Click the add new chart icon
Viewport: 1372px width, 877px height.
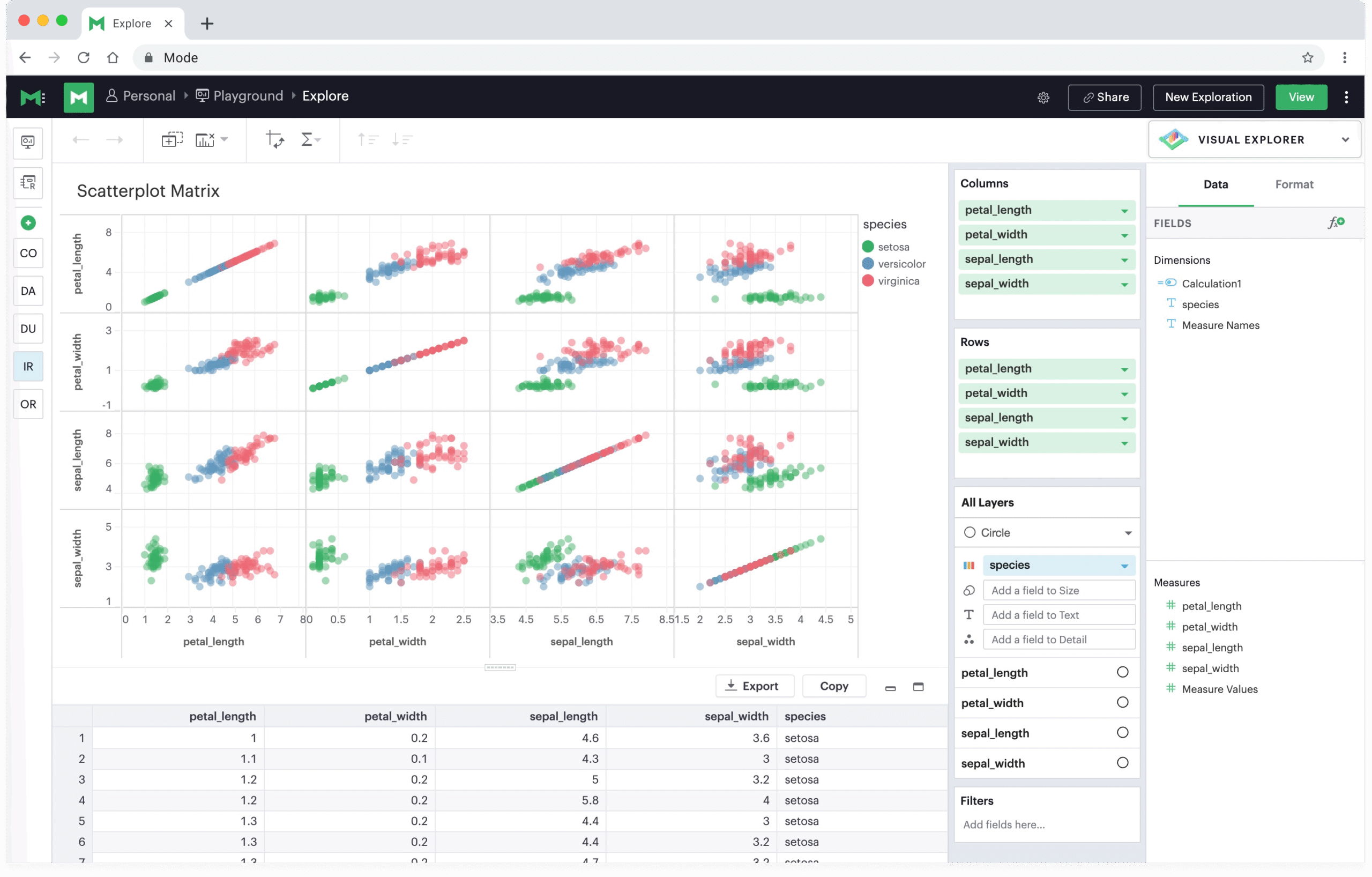[x=171, y=139]
